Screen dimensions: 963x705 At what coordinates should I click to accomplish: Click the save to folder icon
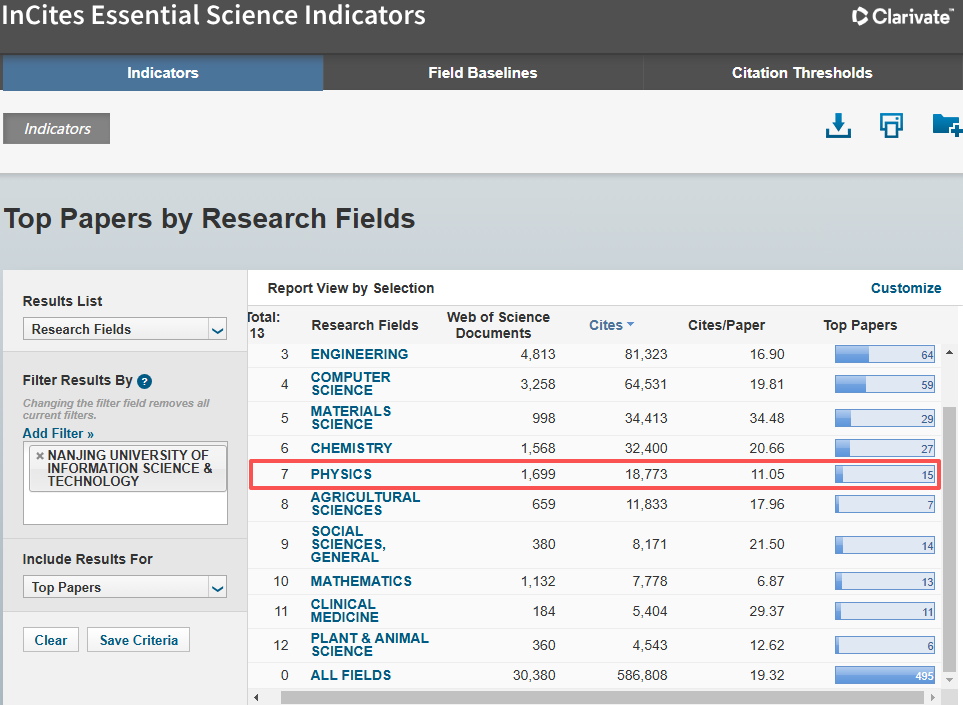tap(946, 125)
